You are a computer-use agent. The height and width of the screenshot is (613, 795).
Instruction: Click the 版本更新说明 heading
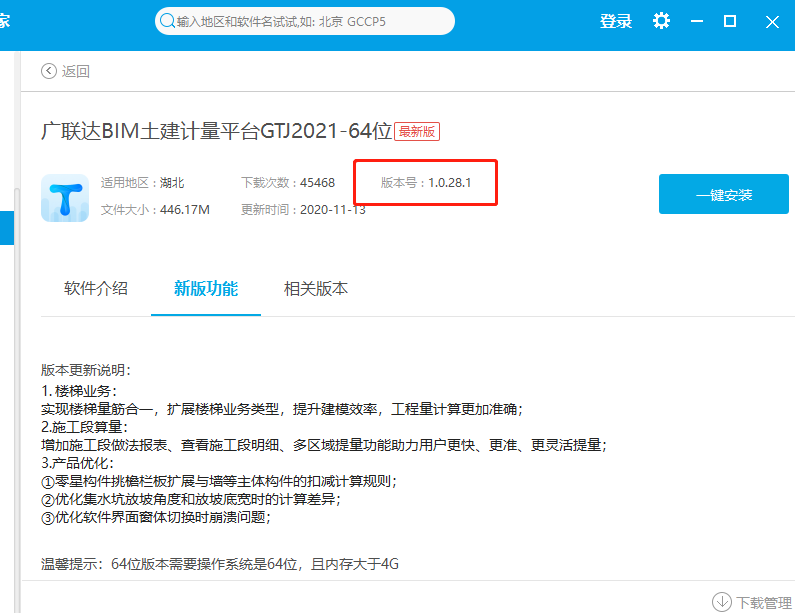pos(86,370)
